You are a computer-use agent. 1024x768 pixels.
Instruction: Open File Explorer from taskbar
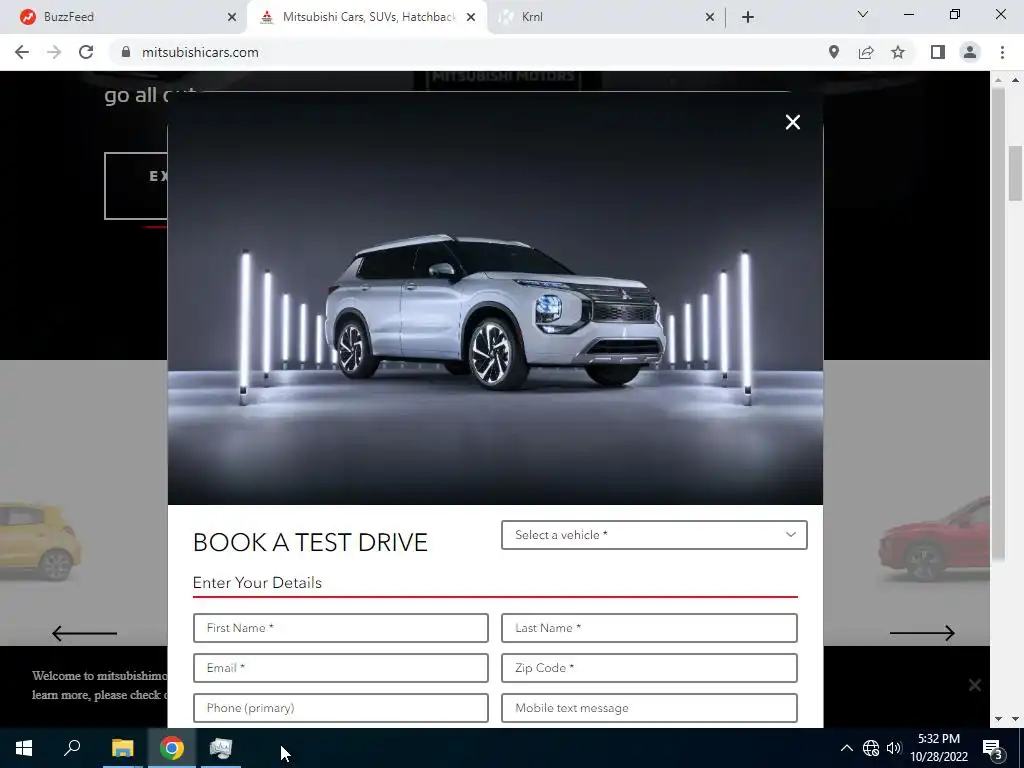(122, 748)
